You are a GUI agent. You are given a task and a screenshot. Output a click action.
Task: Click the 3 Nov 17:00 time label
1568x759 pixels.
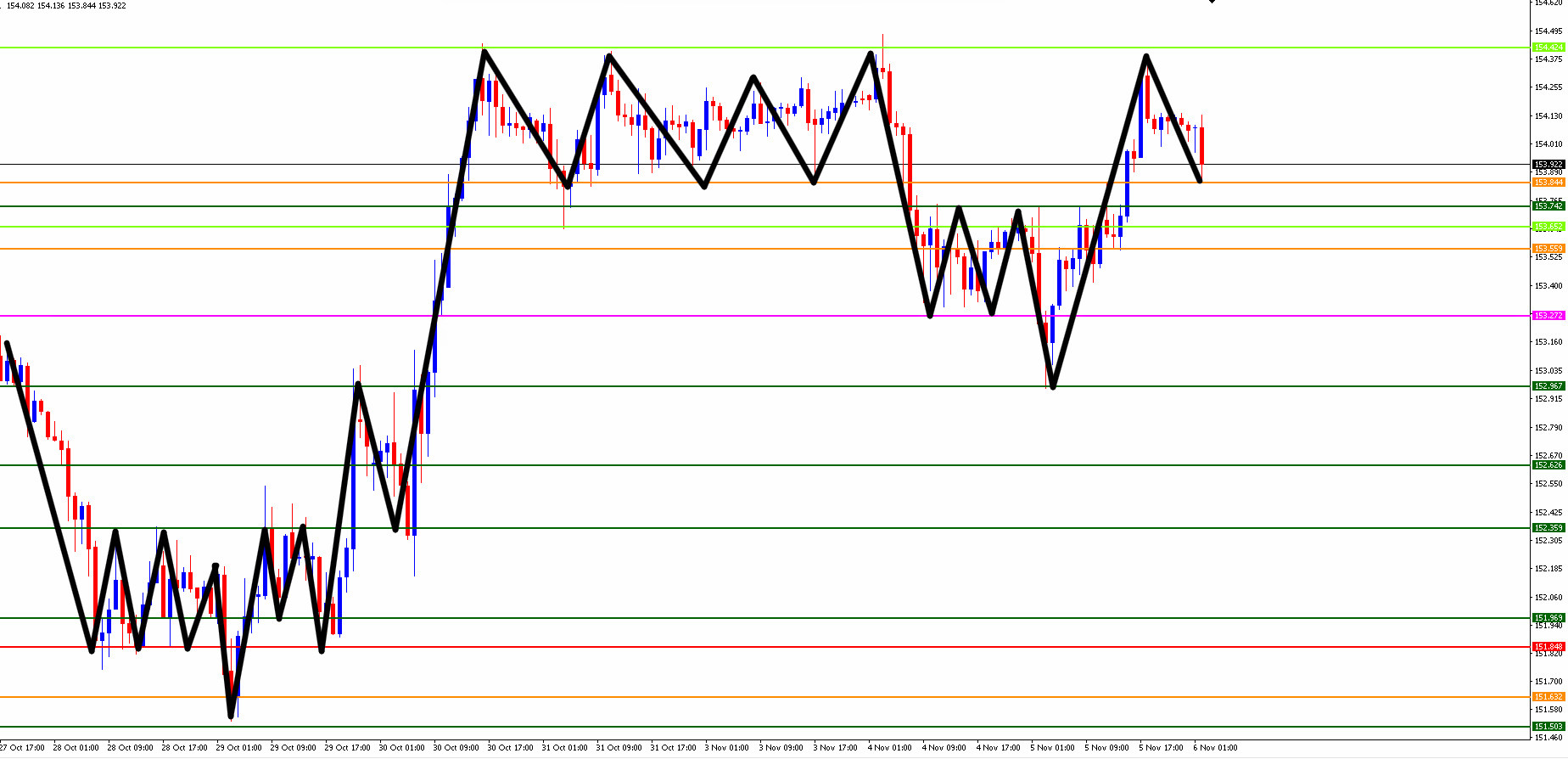835,748
